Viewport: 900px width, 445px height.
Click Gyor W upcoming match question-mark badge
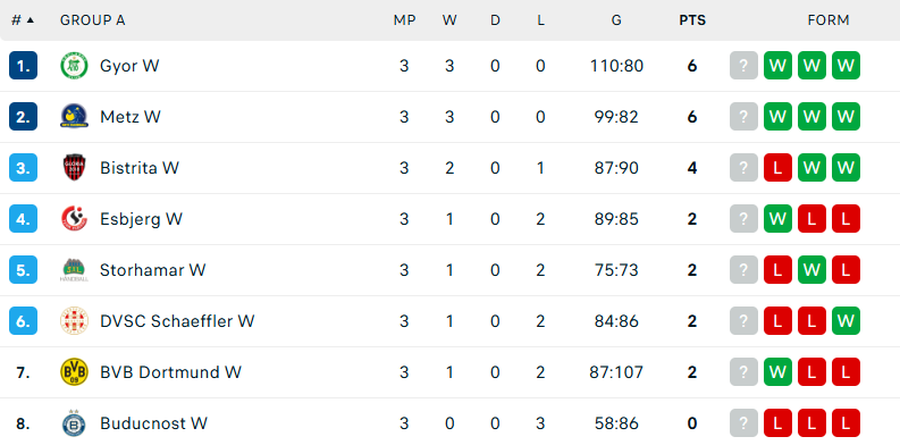pos(743,66)
